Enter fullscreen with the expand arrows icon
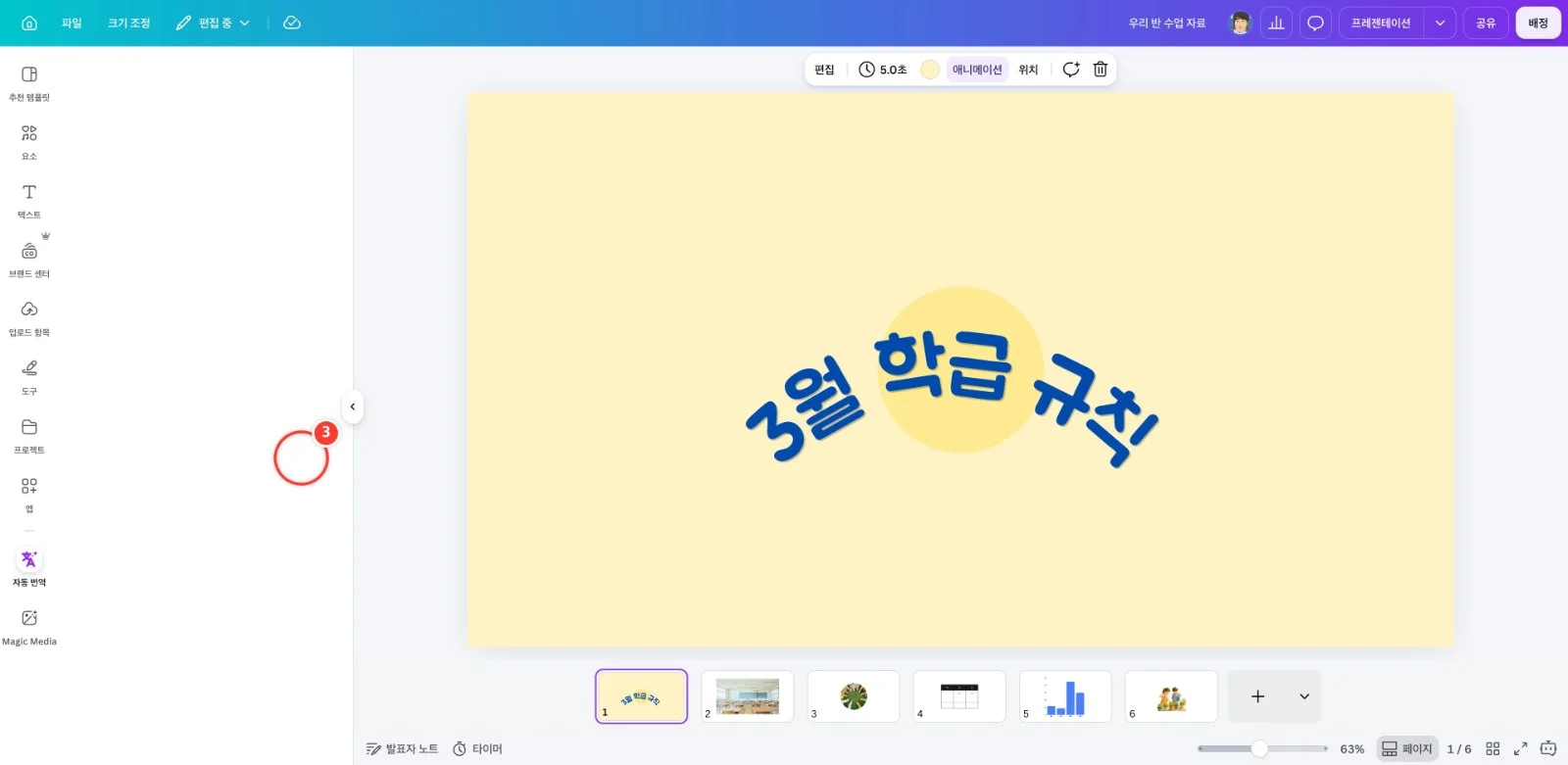 [x=1520, y=748]
